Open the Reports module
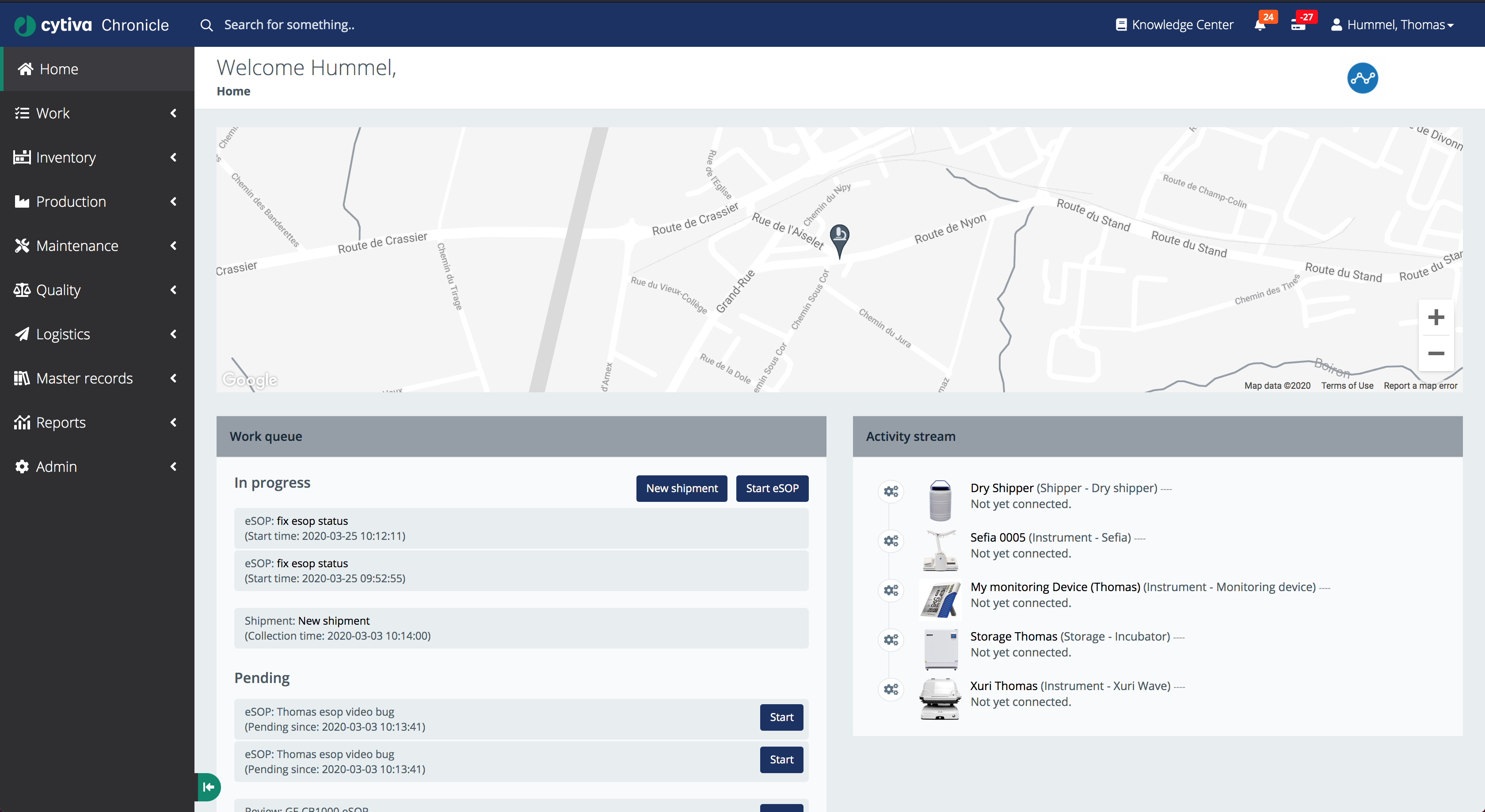 (x=61, y=422)
